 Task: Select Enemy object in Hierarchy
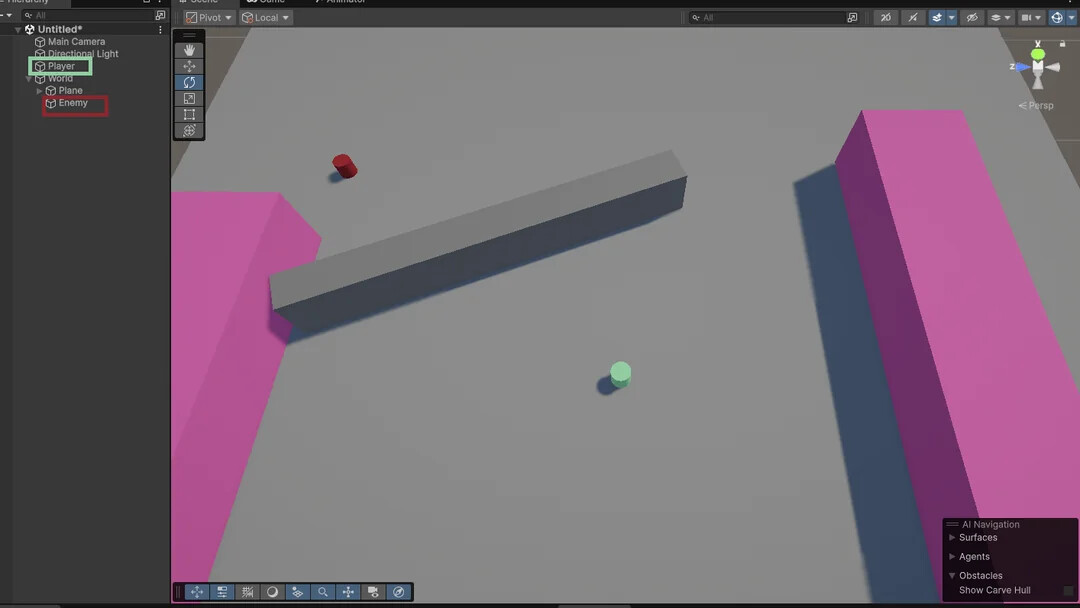point(72,103)
